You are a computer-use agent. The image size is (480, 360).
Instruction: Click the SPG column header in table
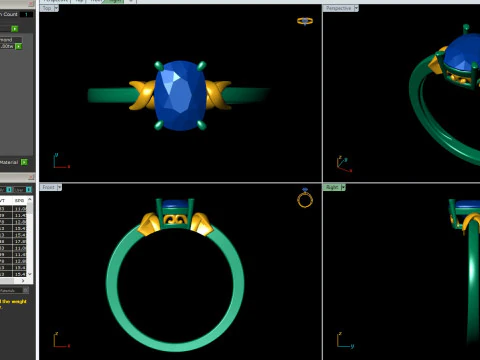click(20, 201)
